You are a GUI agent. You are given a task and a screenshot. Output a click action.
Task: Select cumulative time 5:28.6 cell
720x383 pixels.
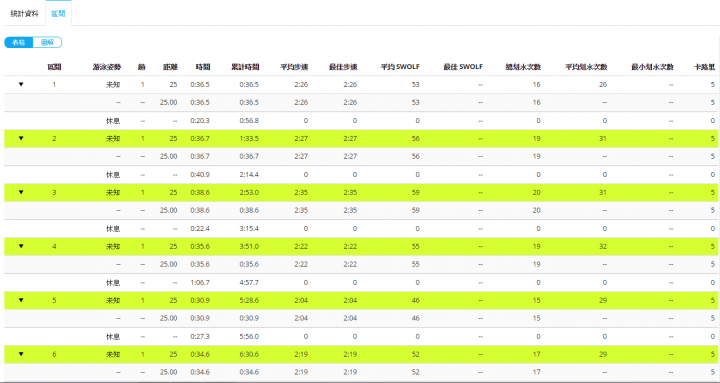(249, 300)
